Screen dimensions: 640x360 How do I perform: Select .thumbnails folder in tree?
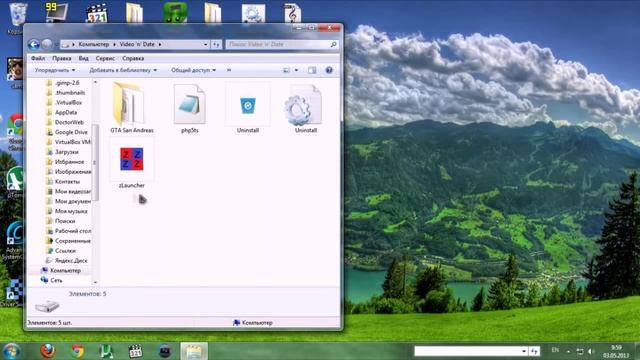(66, 93)
